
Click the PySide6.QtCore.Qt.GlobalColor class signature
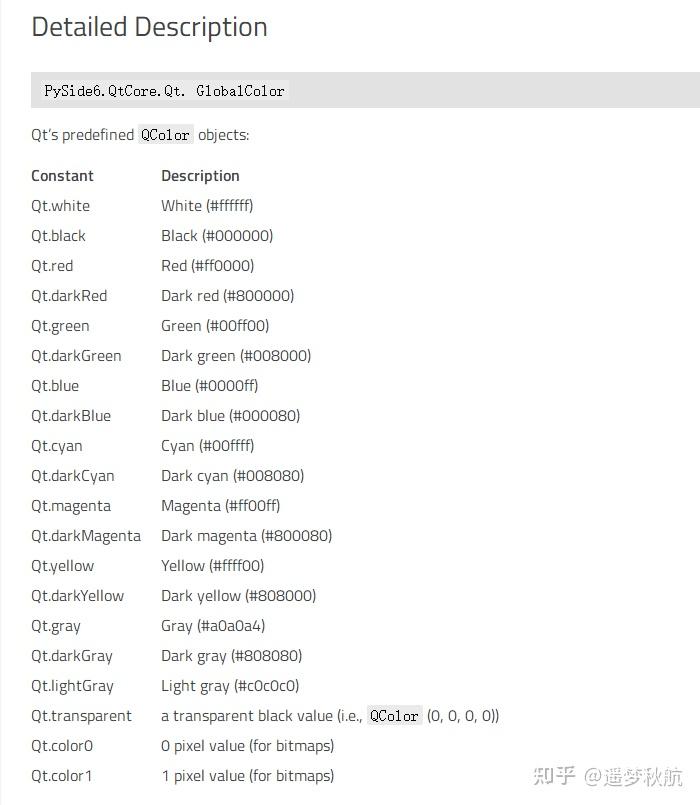pos(165,91)
